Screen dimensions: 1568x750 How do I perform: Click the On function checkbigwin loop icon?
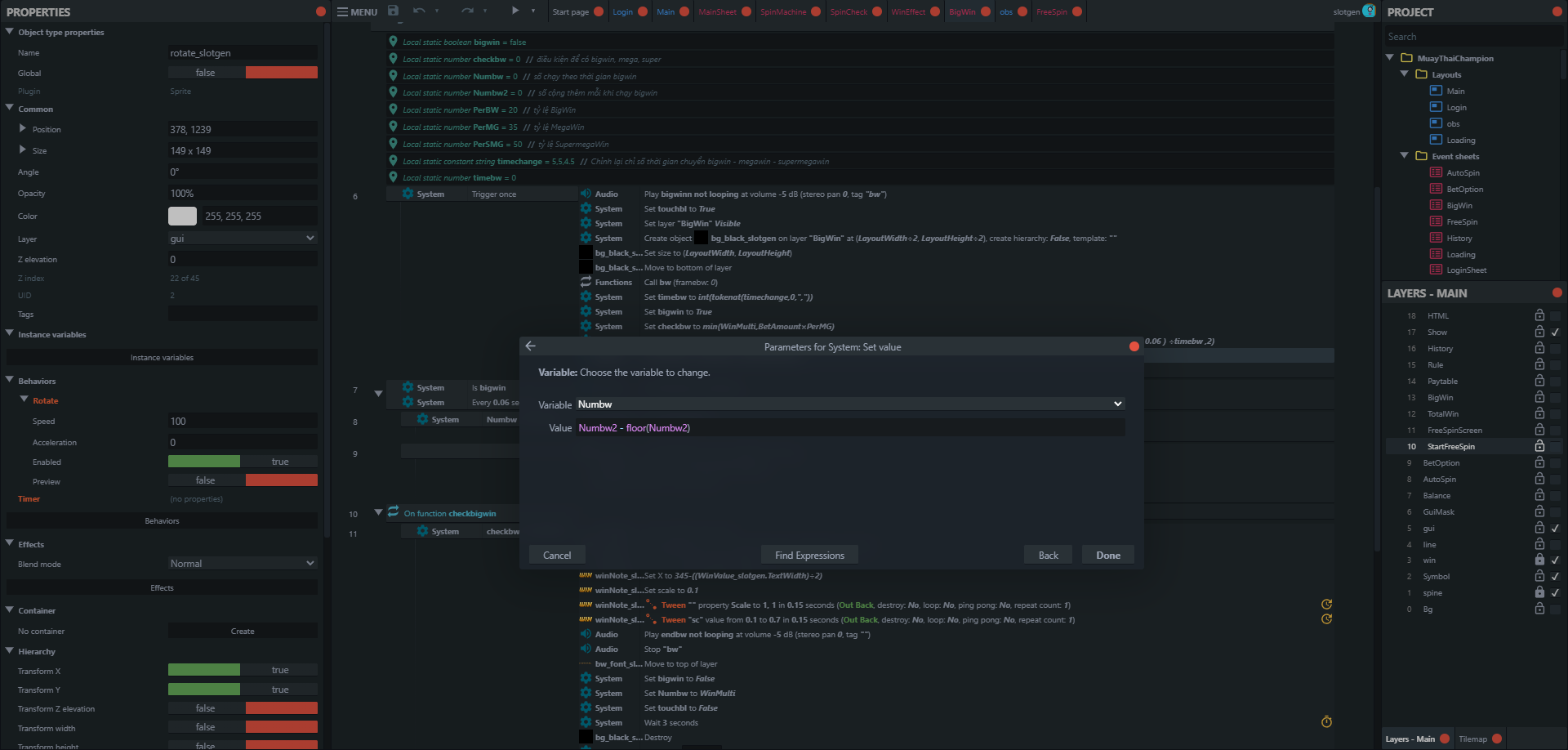tap(393, 512)
